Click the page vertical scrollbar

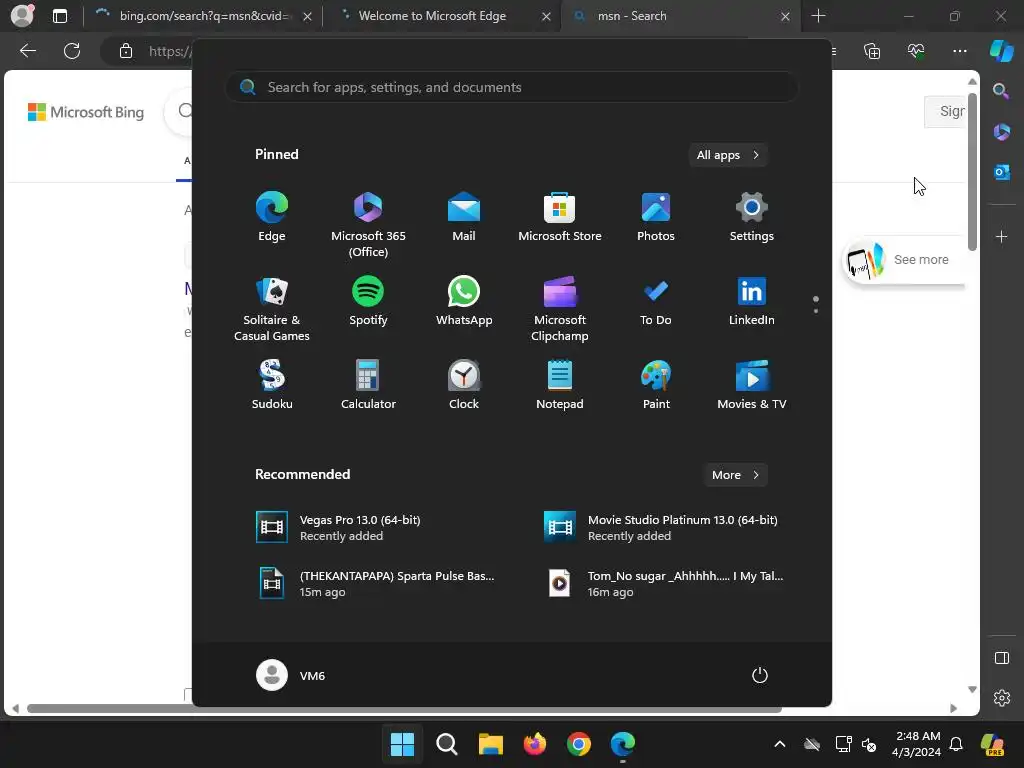pos(972,172)
